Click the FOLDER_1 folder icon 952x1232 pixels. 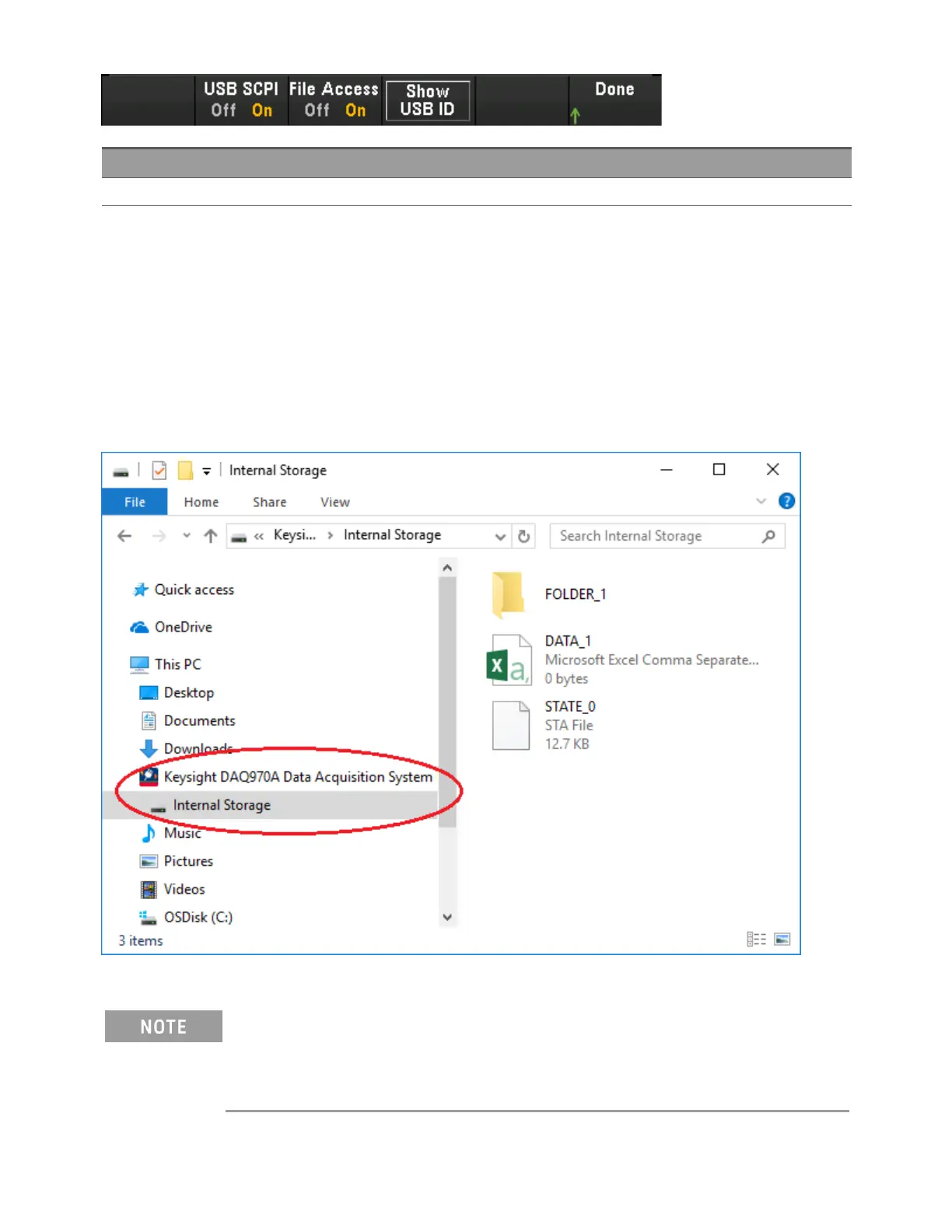coord(508,595)
